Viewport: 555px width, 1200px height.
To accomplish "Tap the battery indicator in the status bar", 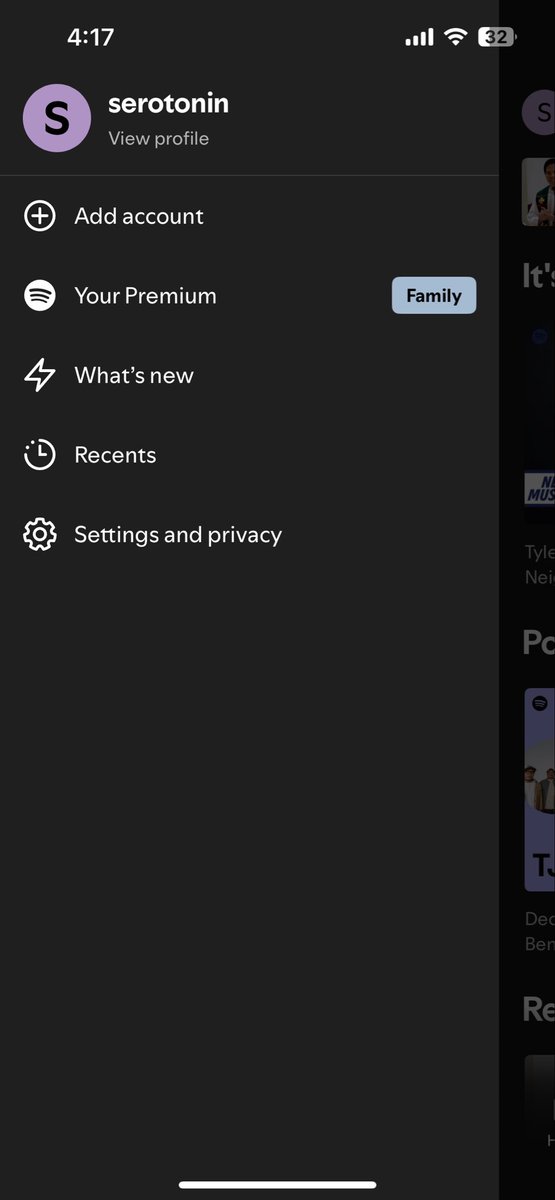I will pos(497,37).
